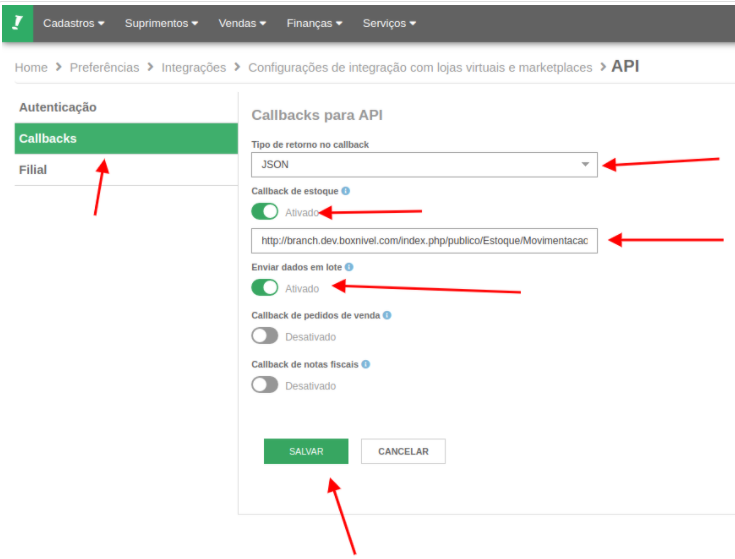Click the Cancelar button

pos(403,452)
